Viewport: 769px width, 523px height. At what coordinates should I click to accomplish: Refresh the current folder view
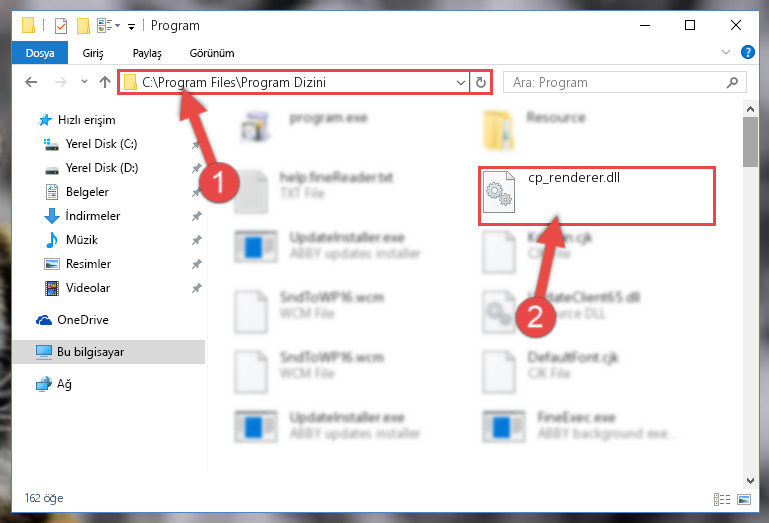click(481, 82)
